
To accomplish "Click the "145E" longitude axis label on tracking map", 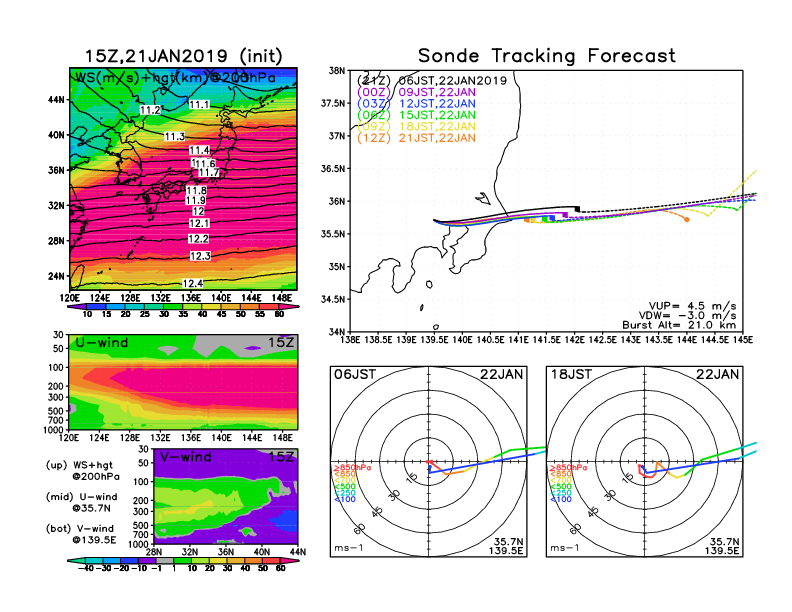I will pos(742,340).
